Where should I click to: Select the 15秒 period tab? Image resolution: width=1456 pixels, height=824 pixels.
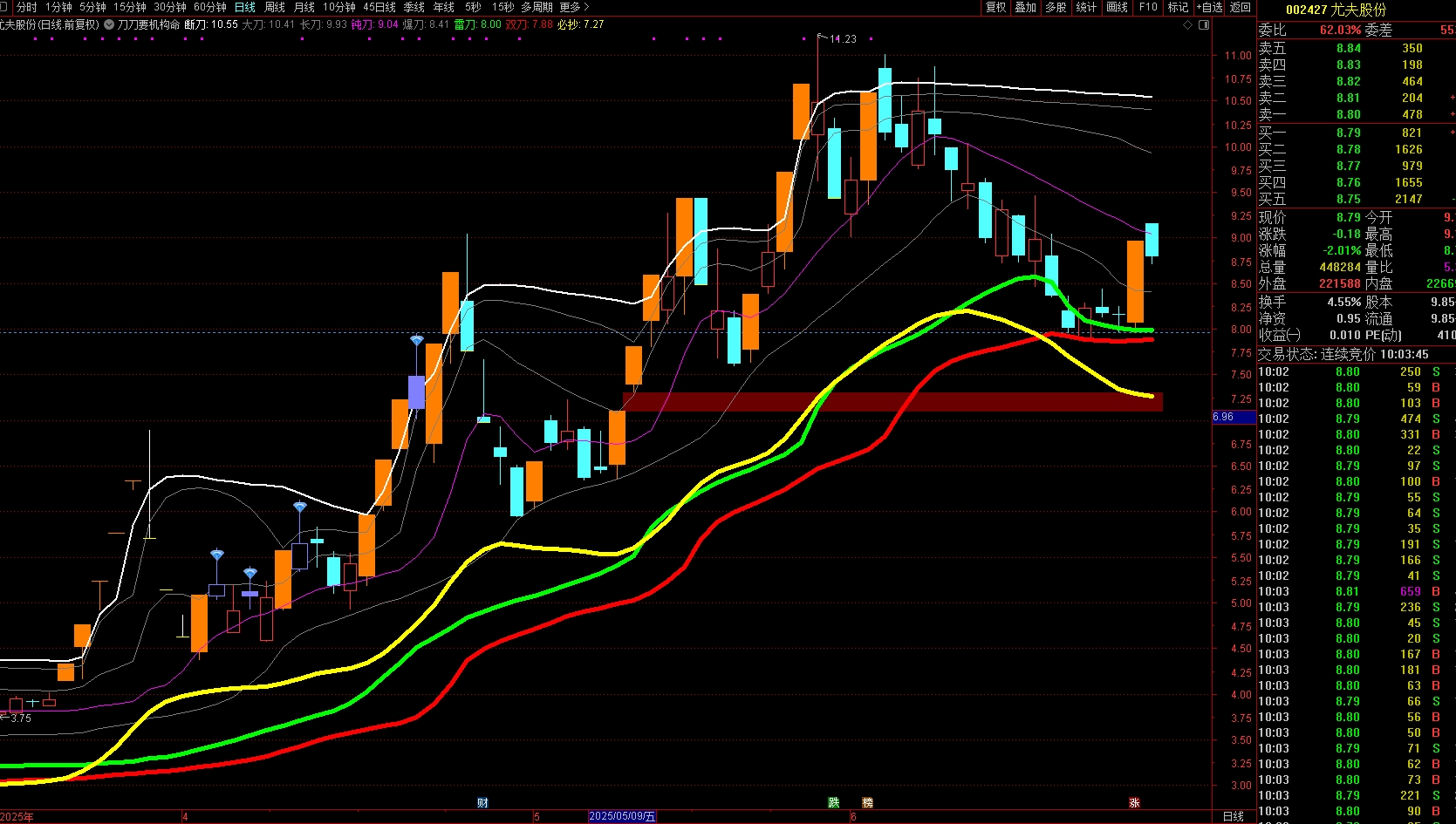502,7
